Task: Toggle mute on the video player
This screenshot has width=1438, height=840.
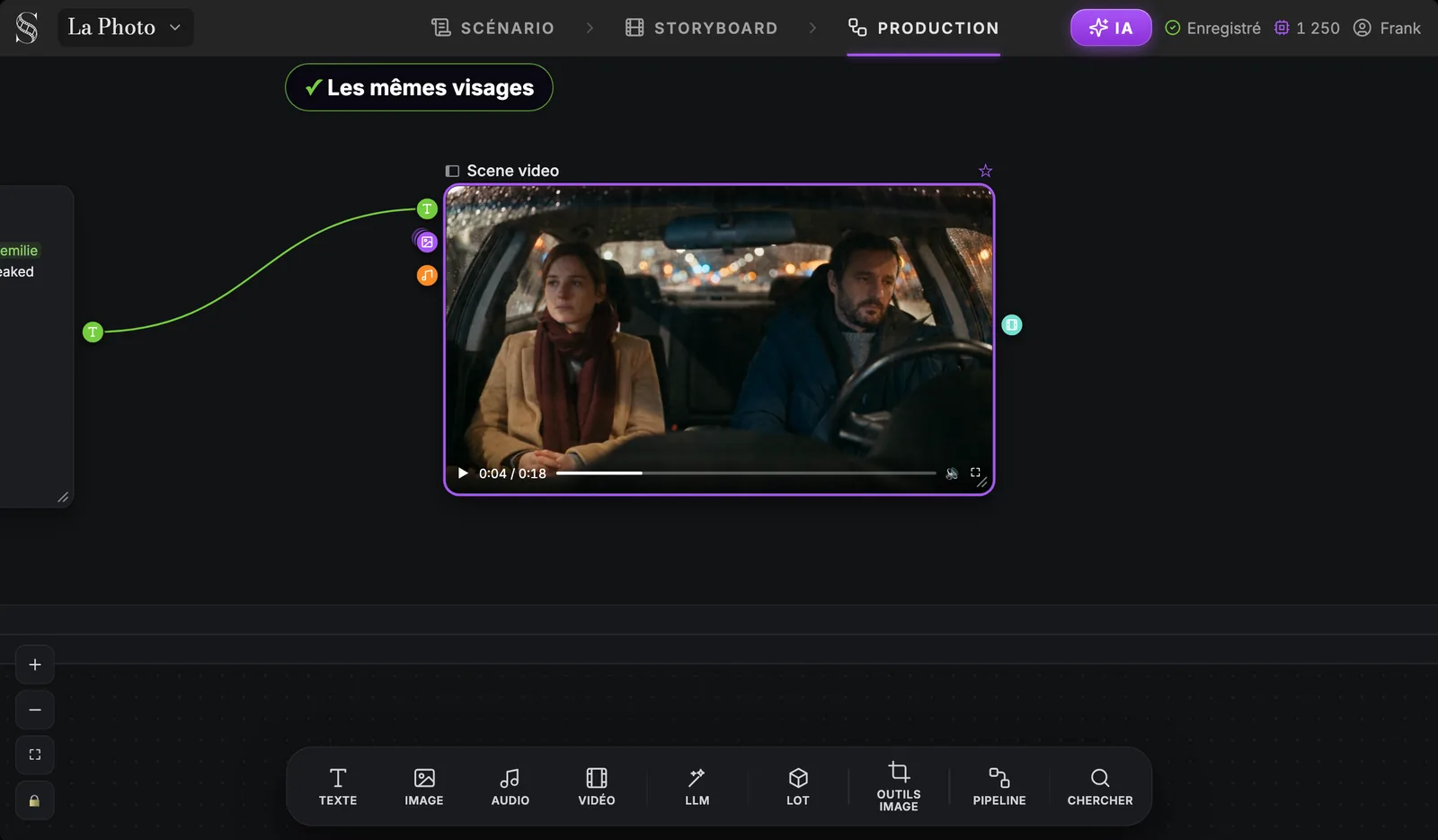Action: [x=952, y=473]
